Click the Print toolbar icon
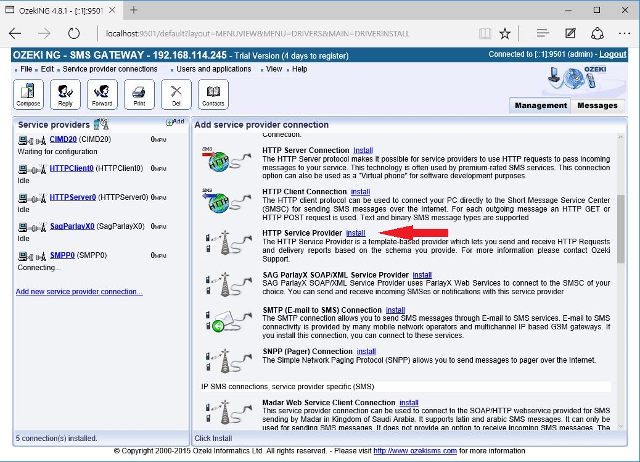 pyautogui.click(x=139, y=95)
